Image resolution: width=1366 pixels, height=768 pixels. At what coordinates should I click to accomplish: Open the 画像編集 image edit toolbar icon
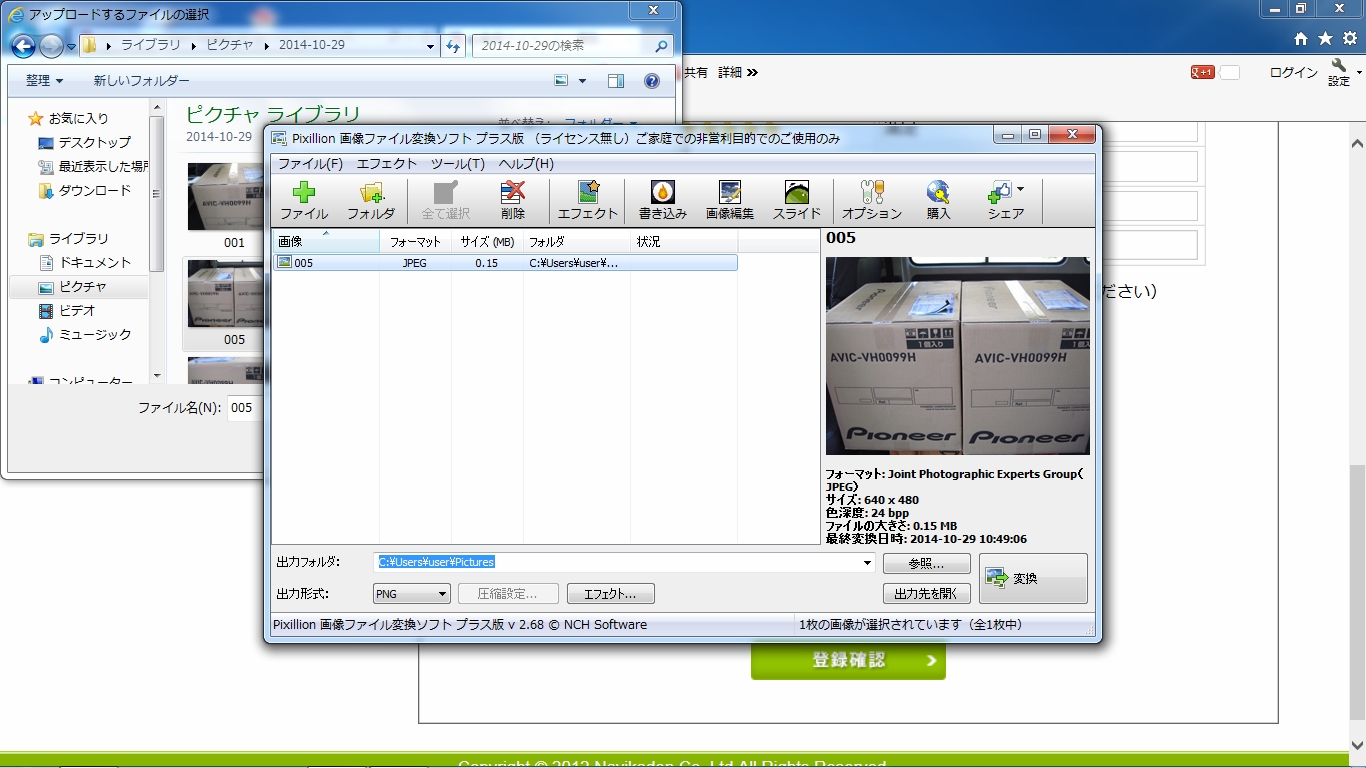[x=730, y=201]
